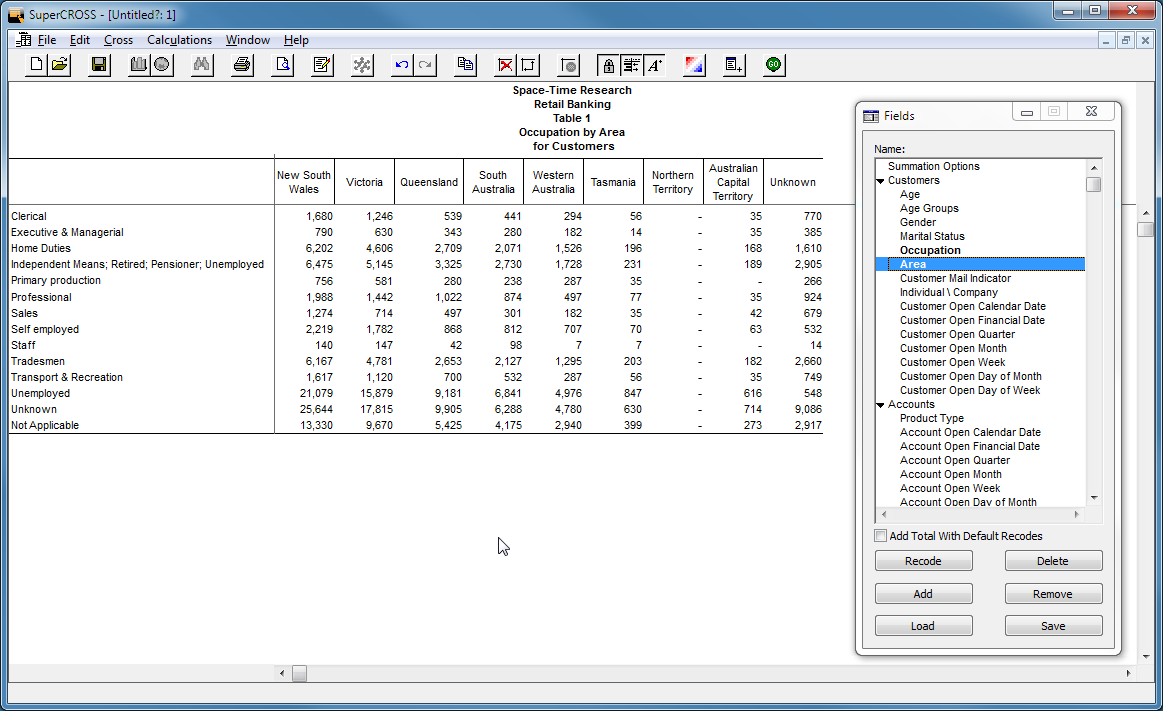
Task: Click the Undo arrow icon
Action: (x=402, y=65)
